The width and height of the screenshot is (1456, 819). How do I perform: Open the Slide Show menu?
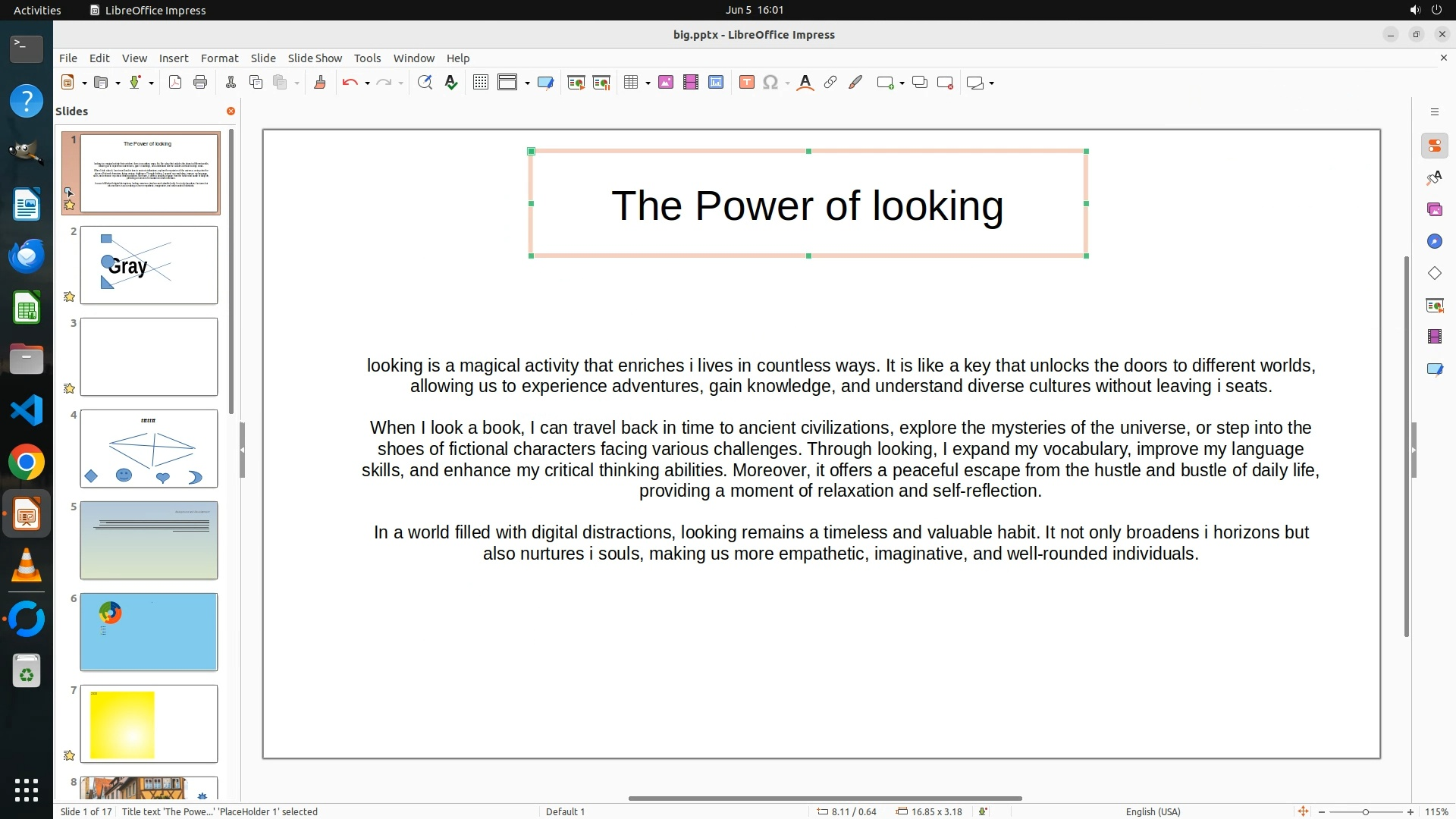(x=314, y=58)
